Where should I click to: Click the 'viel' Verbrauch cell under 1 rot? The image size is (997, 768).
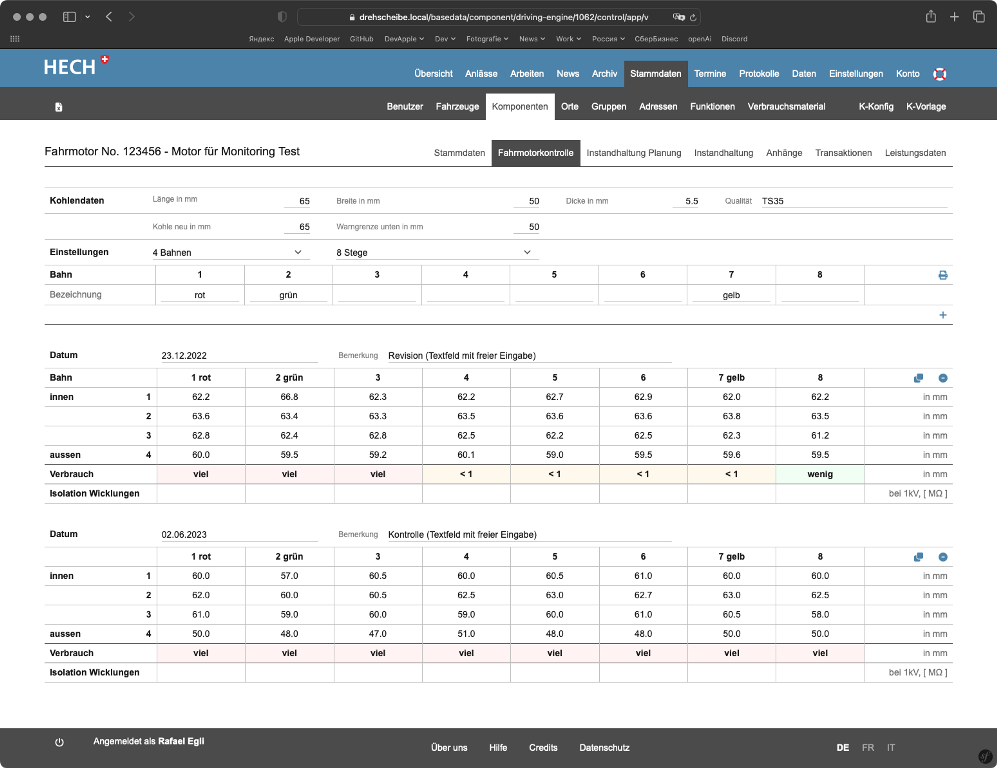(x=201, y=474)
